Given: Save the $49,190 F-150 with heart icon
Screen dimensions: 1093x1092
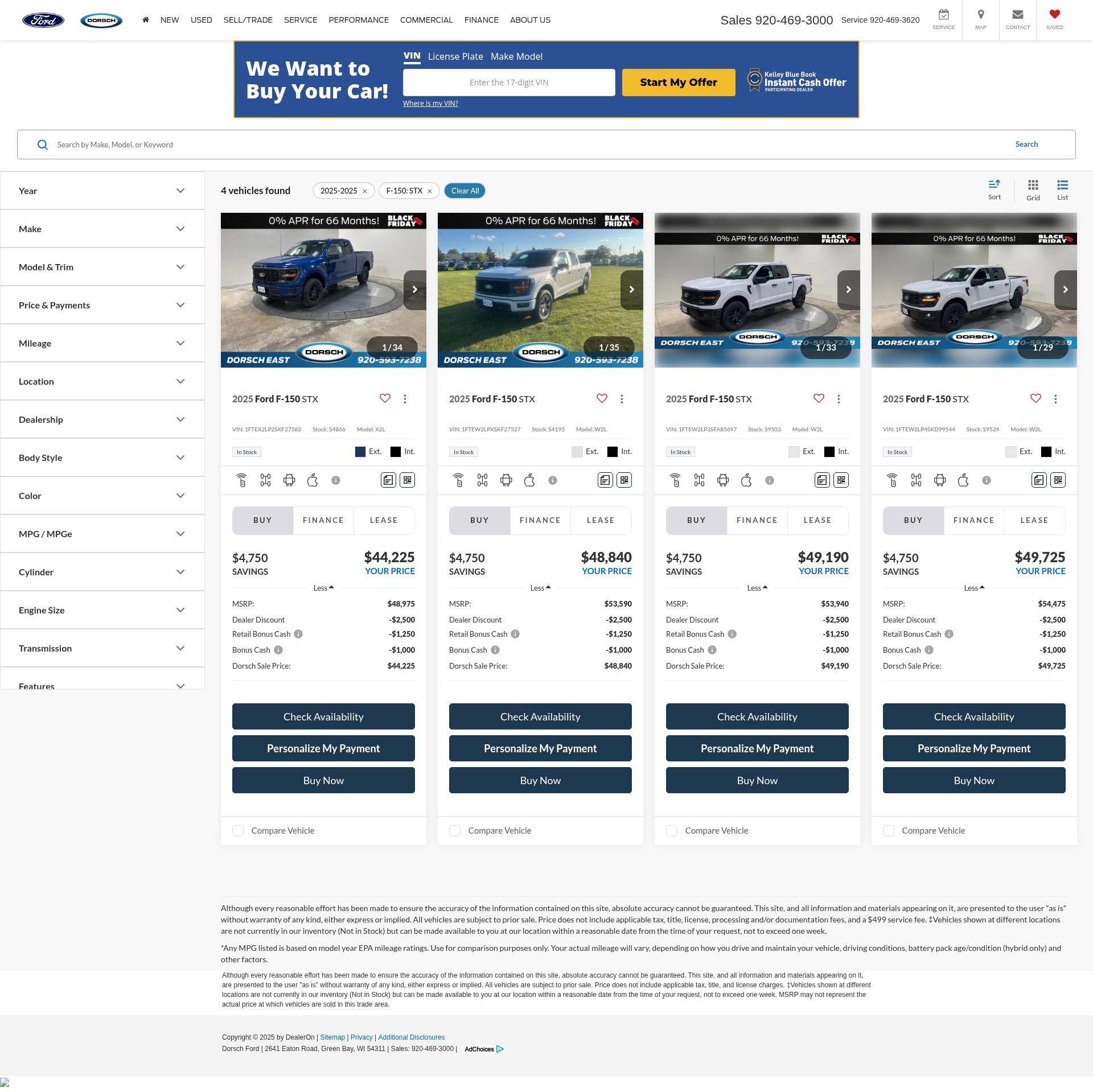Looking at the screenshot, I should click(819, 398).
